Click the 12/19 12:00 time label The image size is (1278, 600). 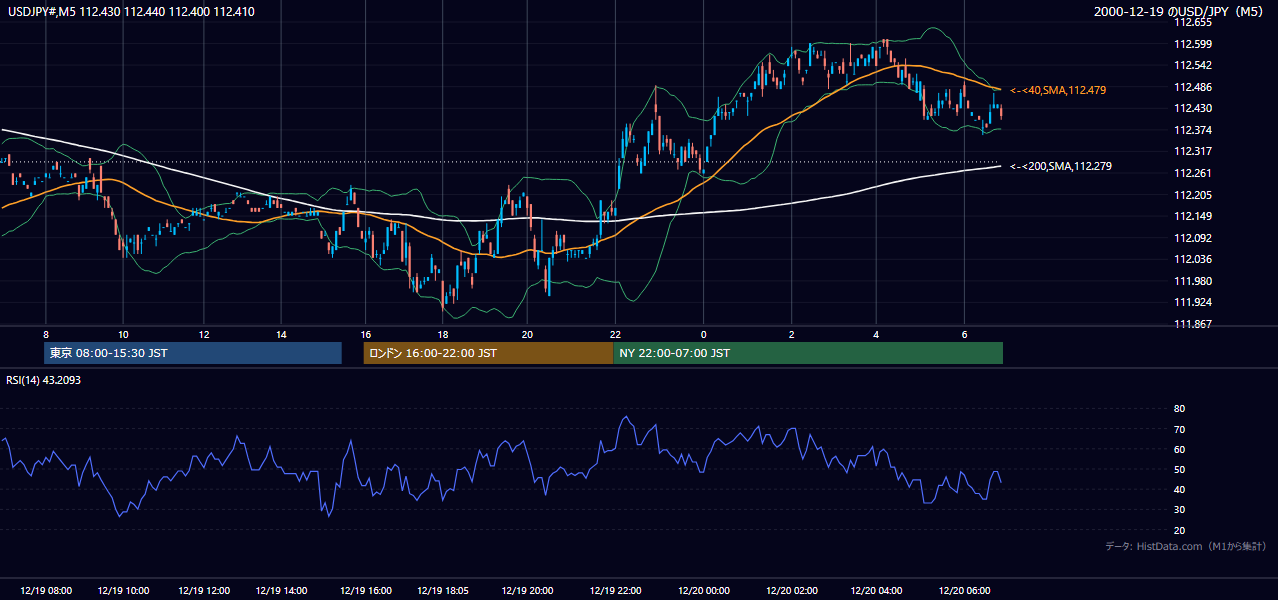coord(203,590)
